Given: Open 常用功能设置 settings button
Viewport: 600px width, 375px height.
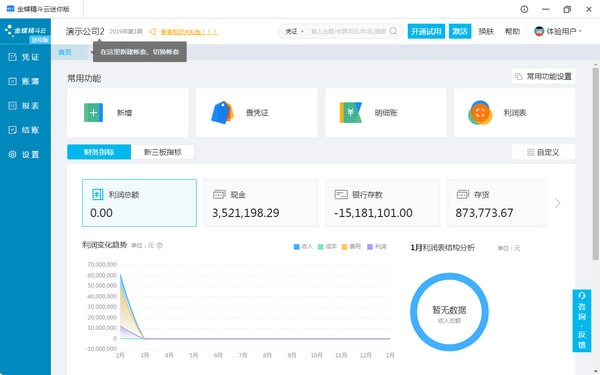Looking at the screenshot, I should coord(543,77).
